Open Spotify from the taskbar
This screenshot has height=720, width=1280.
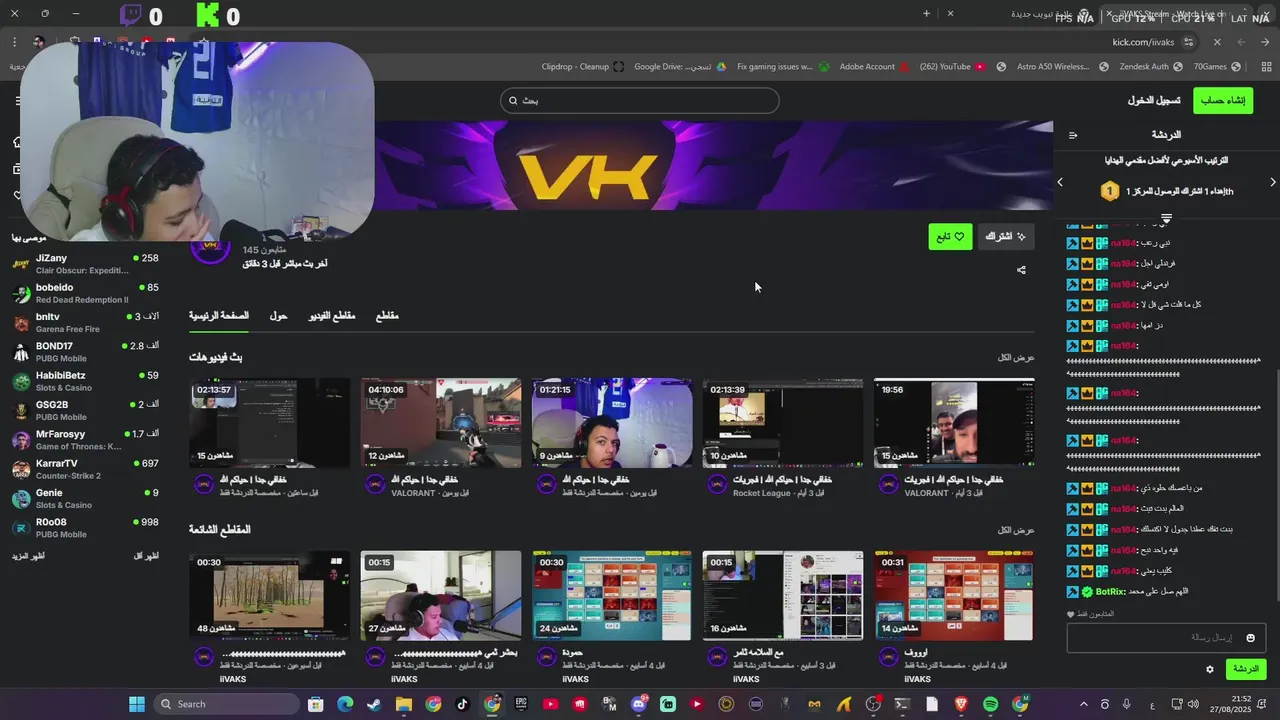pos(991,704)
